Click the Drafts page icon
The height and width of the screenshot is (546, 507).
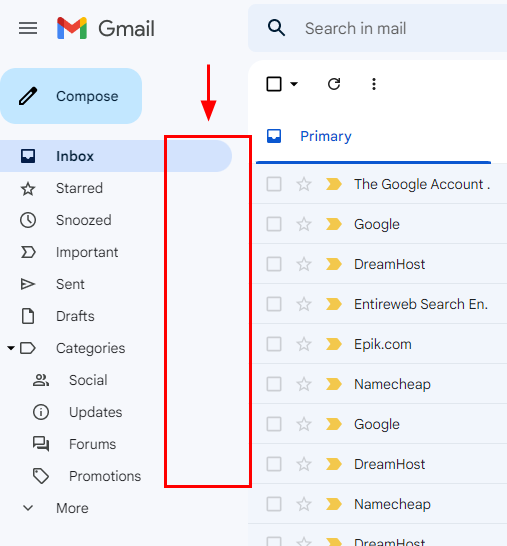(x=28, y=316)
